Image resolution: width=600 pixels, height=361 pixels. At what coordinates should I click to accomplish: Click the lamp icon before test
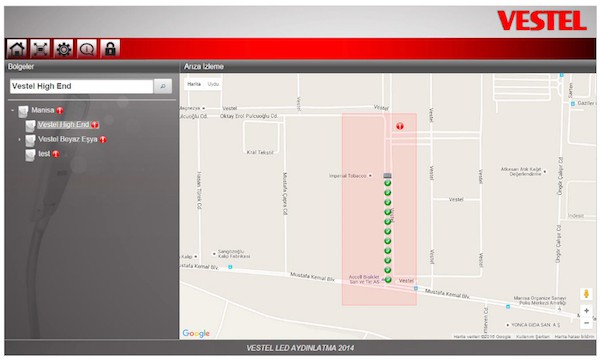click(x=31, y=155)
